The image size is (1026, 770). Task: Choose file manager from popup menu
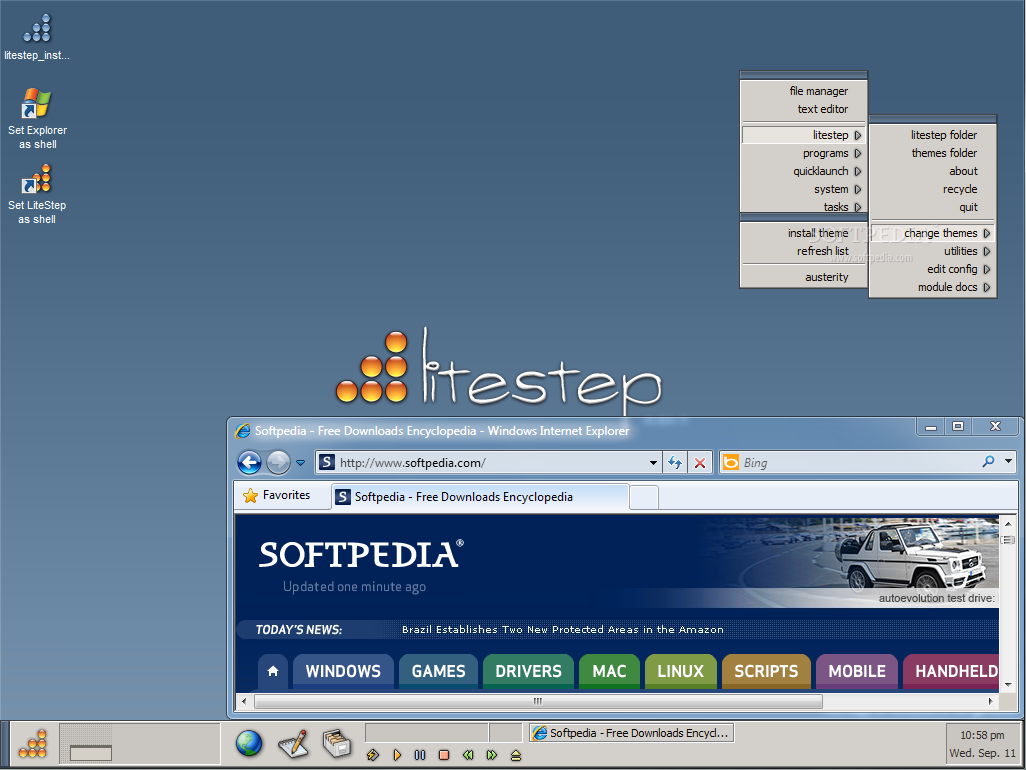tap(804, 91)
